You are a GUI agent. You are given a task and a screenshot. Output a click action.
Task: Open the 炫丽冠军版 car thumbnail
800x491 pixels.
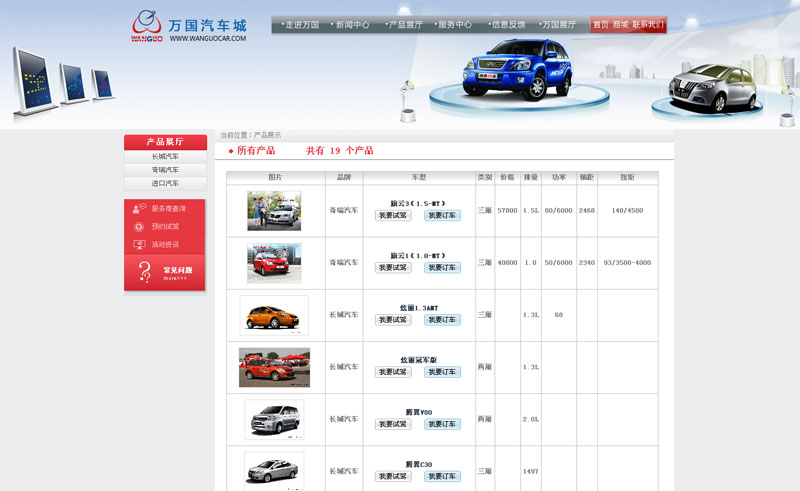coord(274,367)
